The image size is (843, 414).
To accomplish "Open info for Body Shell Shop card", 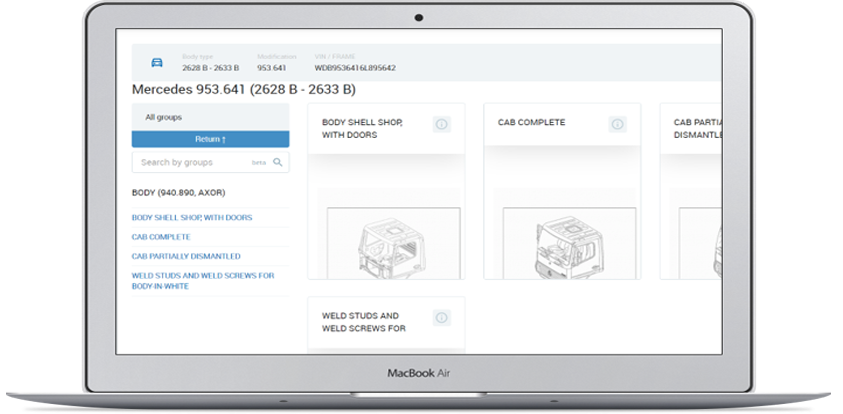I will coord(441,124).
